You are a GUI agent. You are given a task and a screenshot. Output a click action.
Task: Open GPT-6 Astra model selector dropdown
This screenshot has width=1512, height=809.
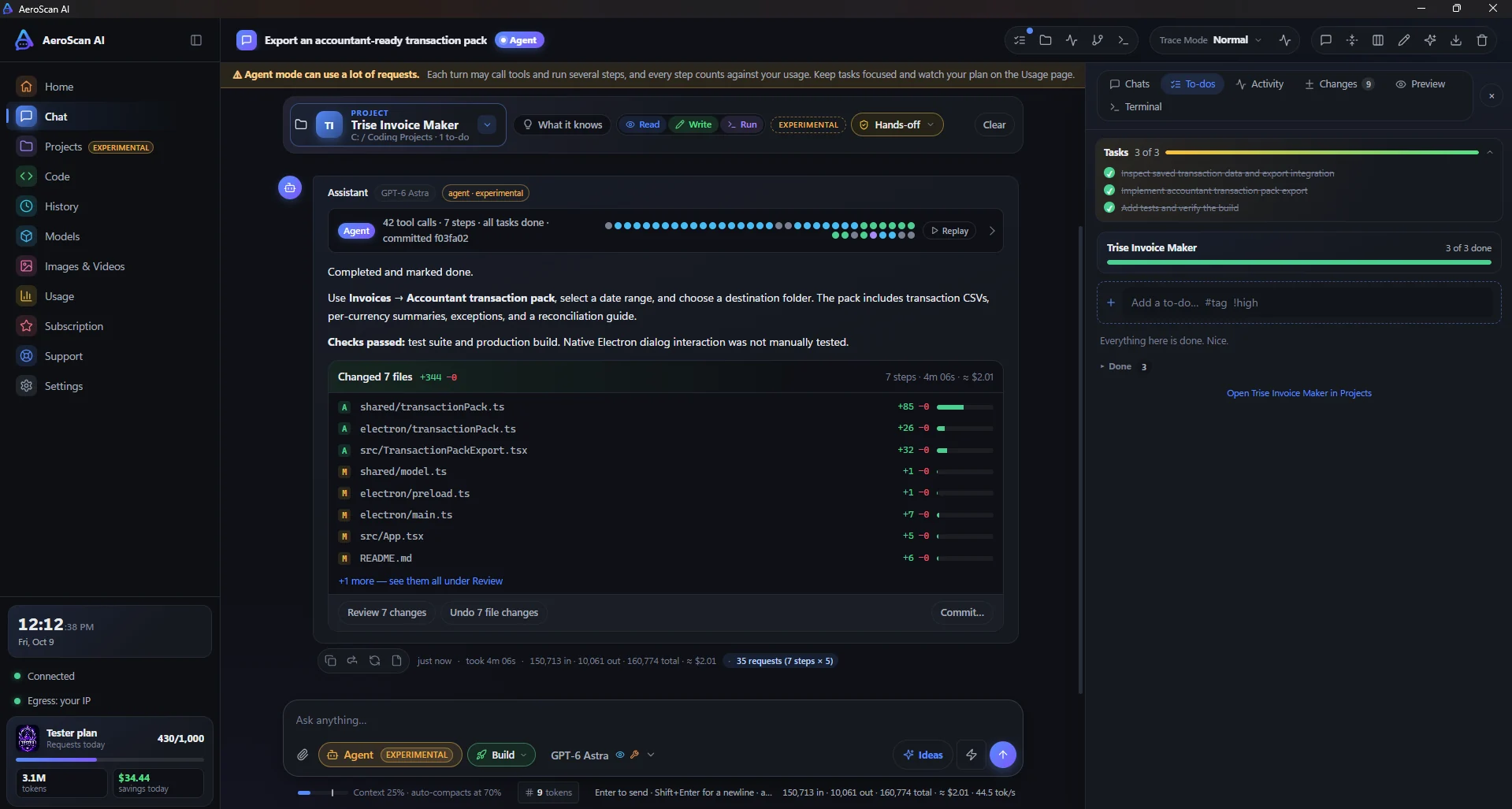click(603, 755)
